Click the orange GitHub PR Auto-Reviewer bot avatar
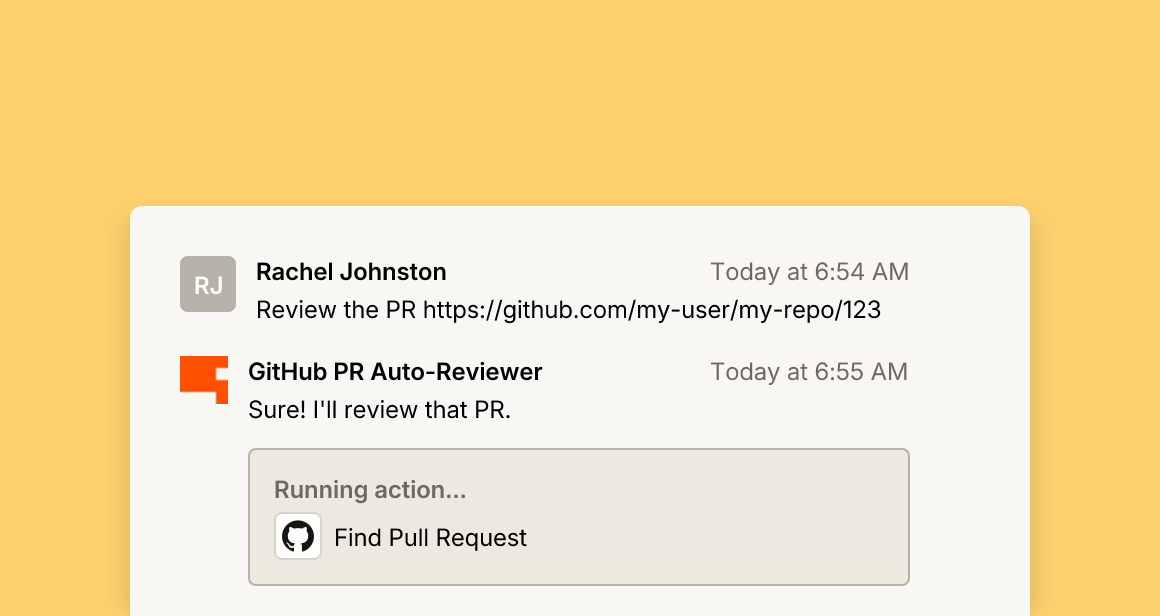 click(x=204, y=380)
